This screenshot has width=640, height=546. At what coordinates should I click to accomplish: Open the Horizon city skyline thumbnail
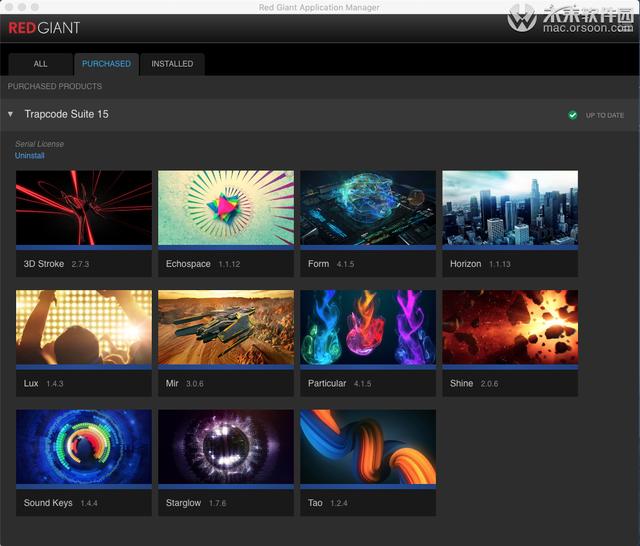(510, 208)
